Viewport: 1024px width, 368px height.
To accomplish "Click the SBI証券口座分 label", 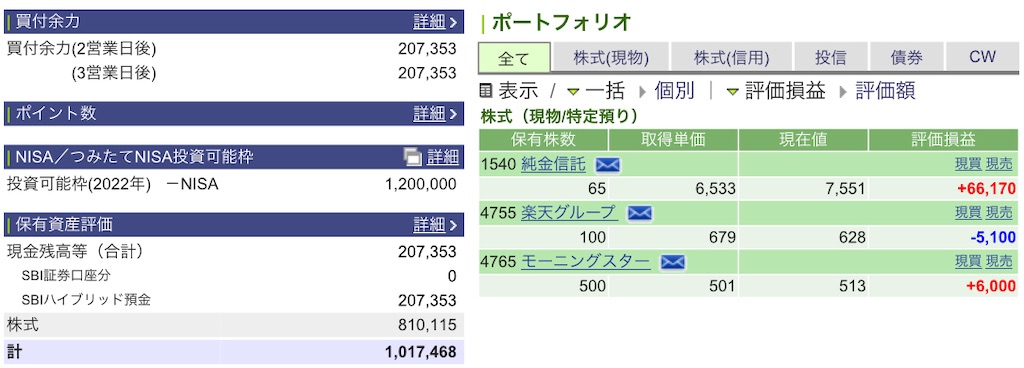I will tap(66, 276).
